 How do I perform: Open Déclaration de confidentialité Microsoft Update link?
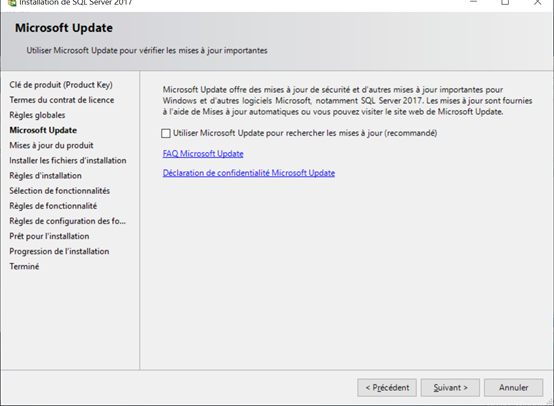[249, 173]
